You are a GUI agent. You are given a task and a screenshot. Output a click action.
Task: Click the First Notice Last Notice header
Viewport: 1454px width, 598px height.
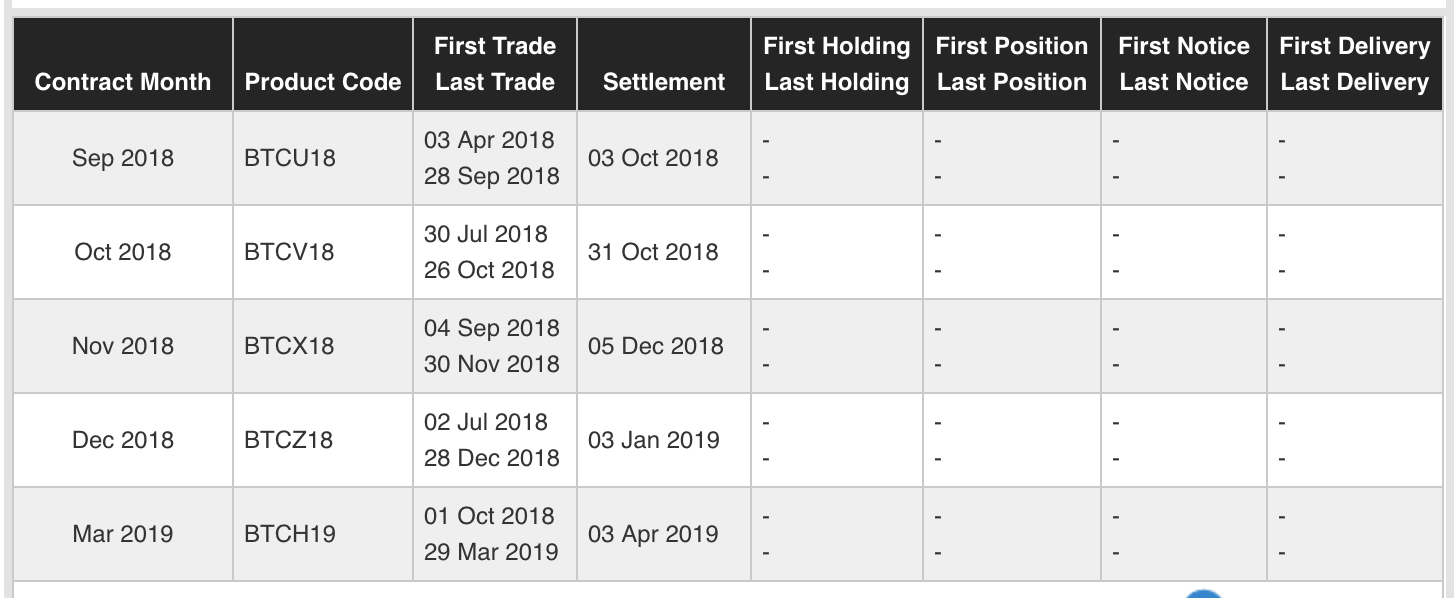click(x=1184, y=64)
